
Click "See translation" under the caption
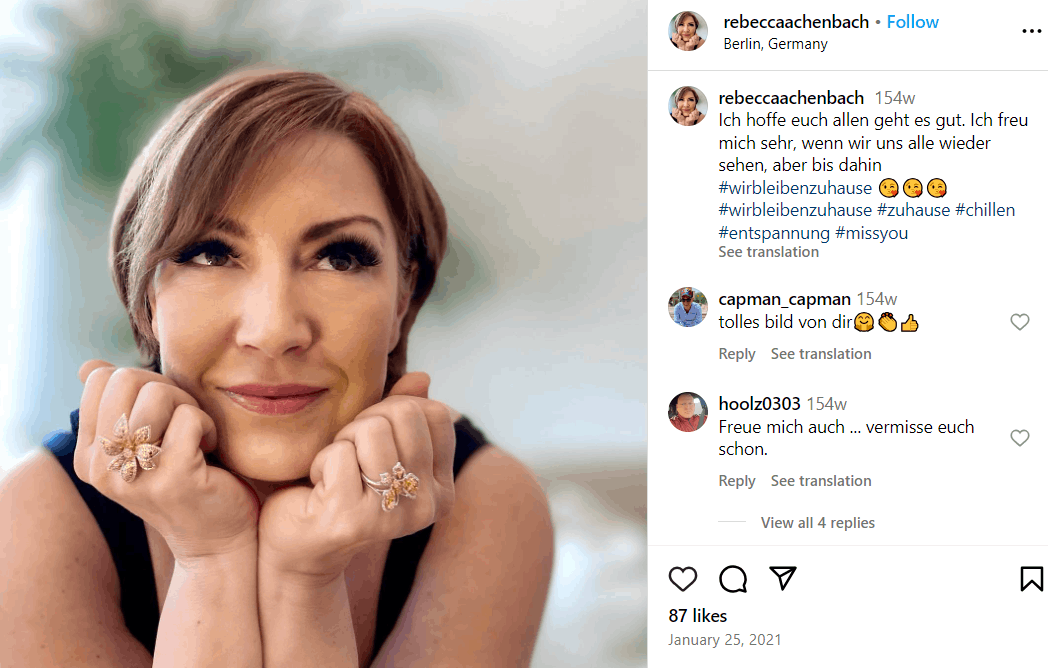(x=768, y=251)
